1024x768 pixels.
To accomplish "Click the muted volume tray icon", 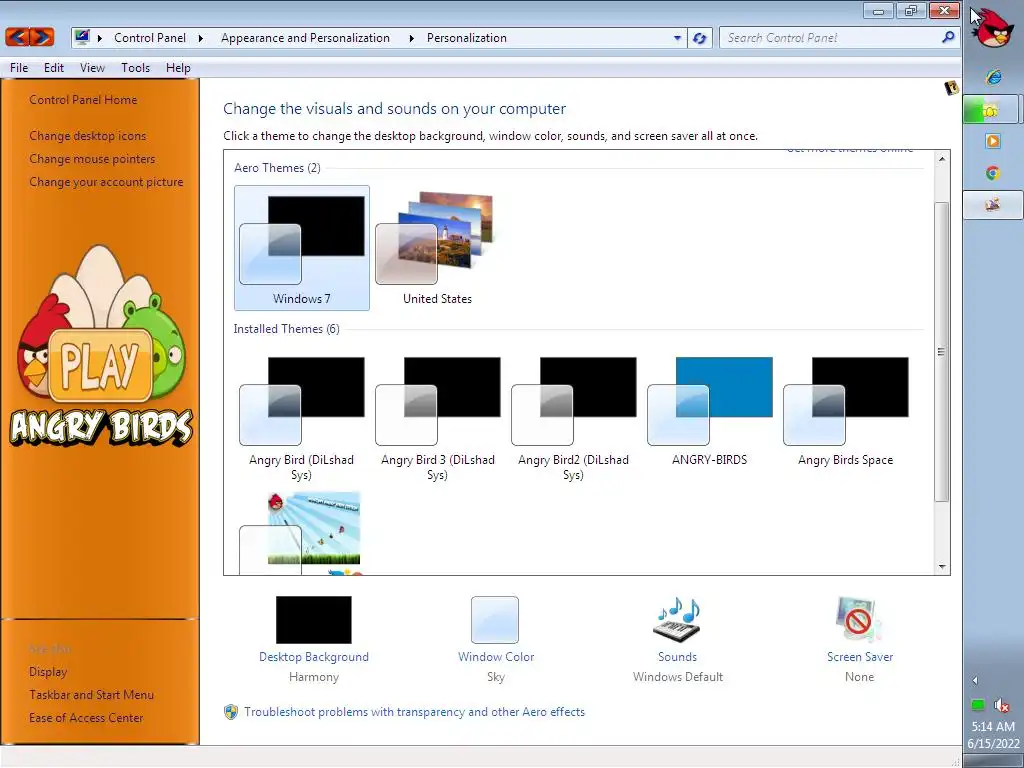I will 1001,705.
